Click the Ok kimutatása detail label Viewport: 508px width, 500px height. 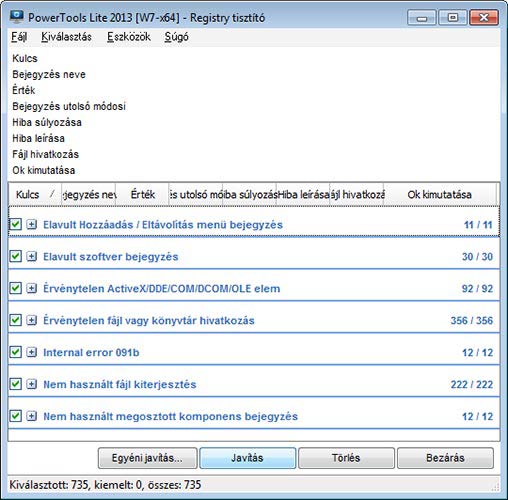point(44,170)
